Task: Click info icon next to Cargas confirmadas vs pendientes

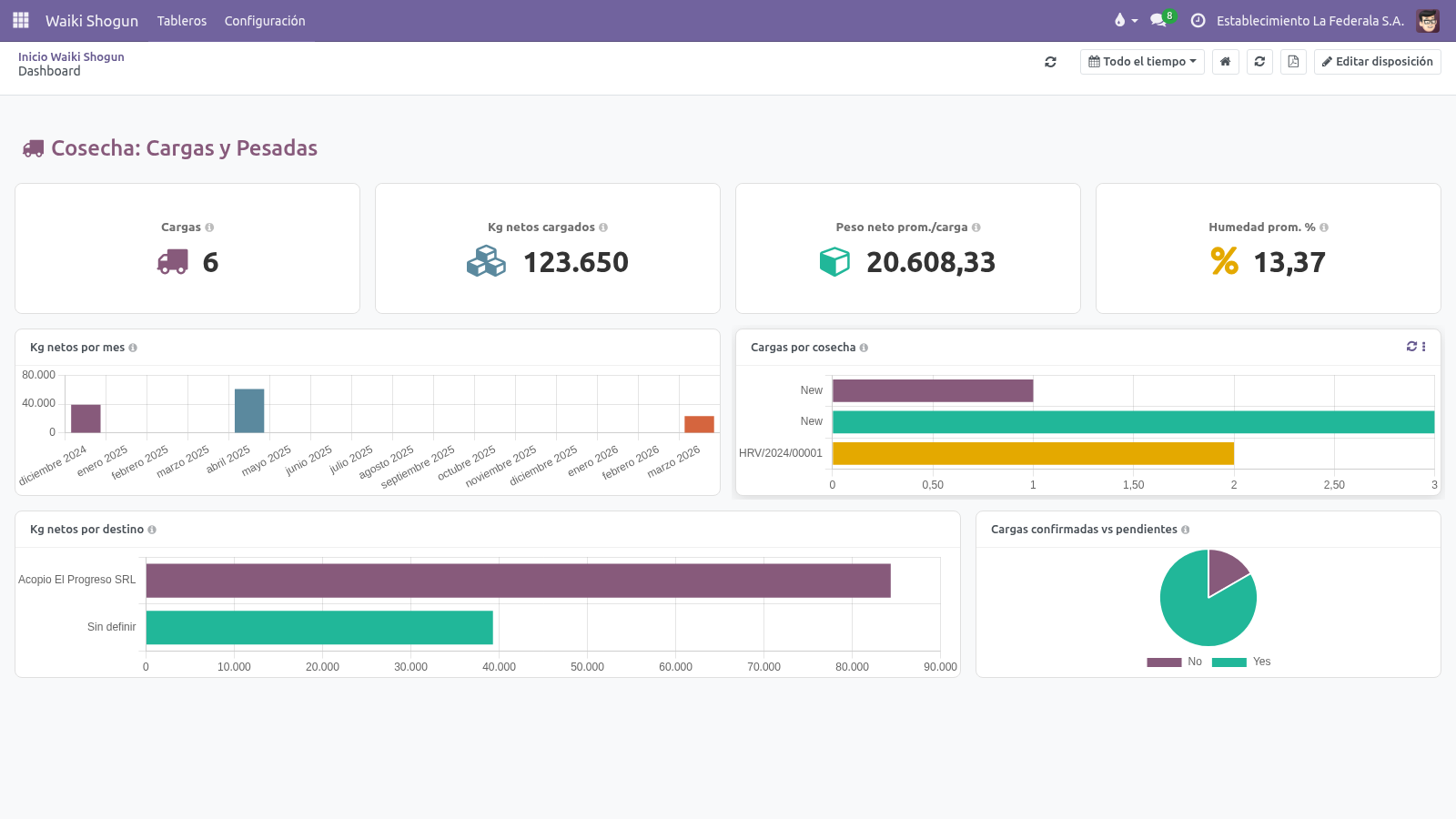Action: click(1185, 530)
